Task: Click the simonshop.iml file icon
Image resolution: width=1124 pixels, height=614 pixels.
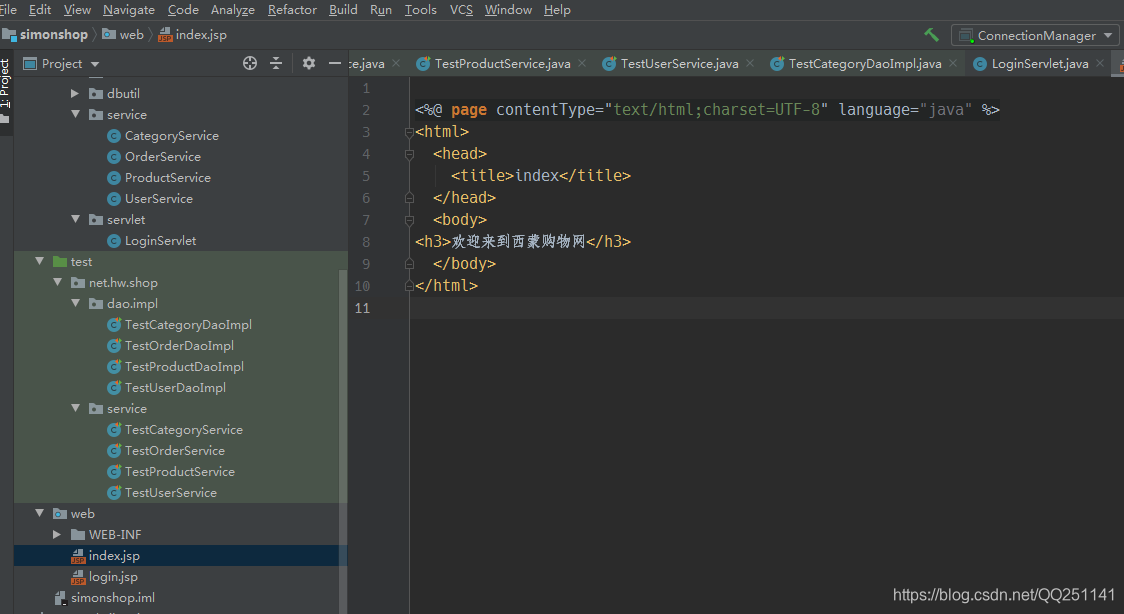Action: pyautogui.click(x=61, y=598)
